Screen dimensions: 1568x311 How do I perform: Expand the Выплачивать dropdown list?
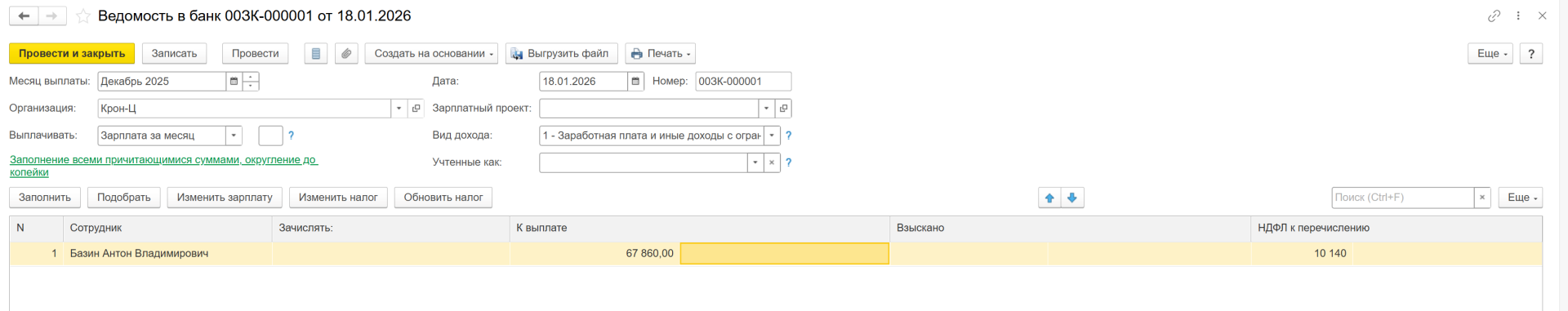click(234, 136)
